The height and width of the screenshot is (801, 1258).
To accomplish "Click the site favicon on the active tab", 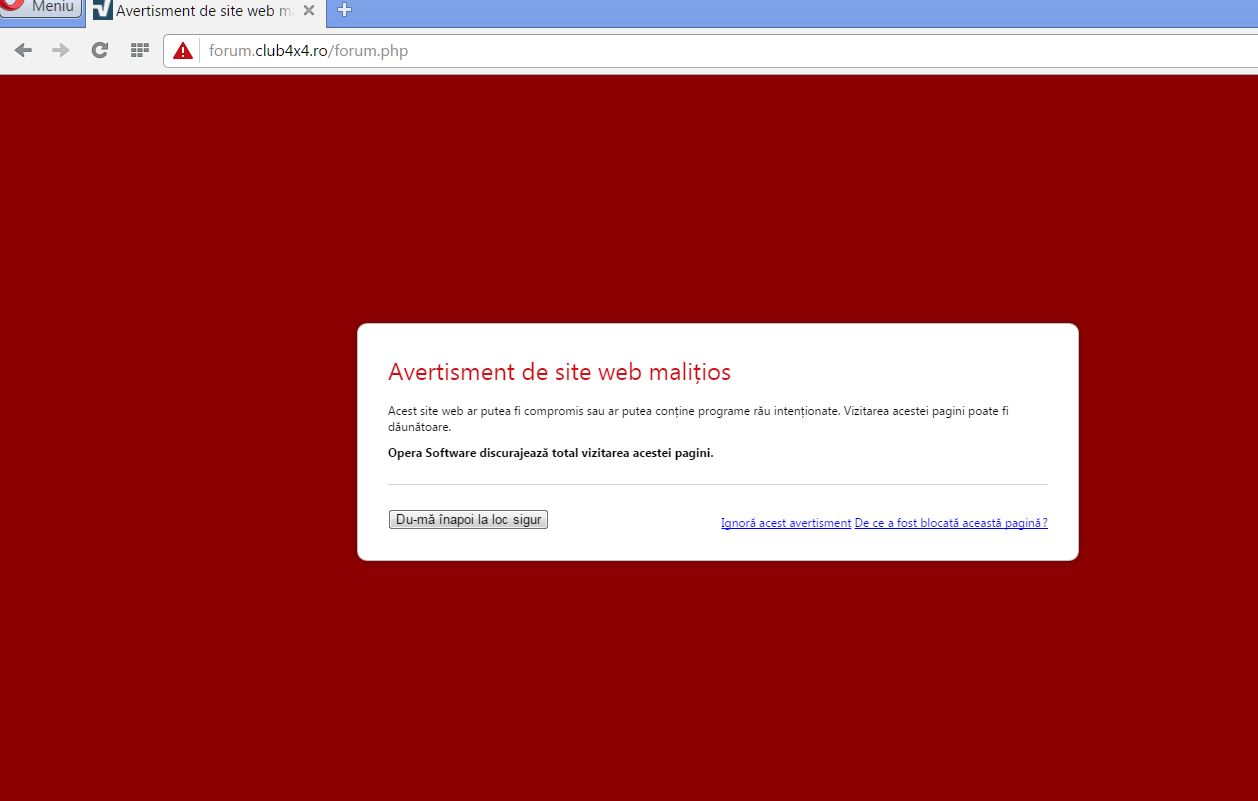I will [102, 11].
